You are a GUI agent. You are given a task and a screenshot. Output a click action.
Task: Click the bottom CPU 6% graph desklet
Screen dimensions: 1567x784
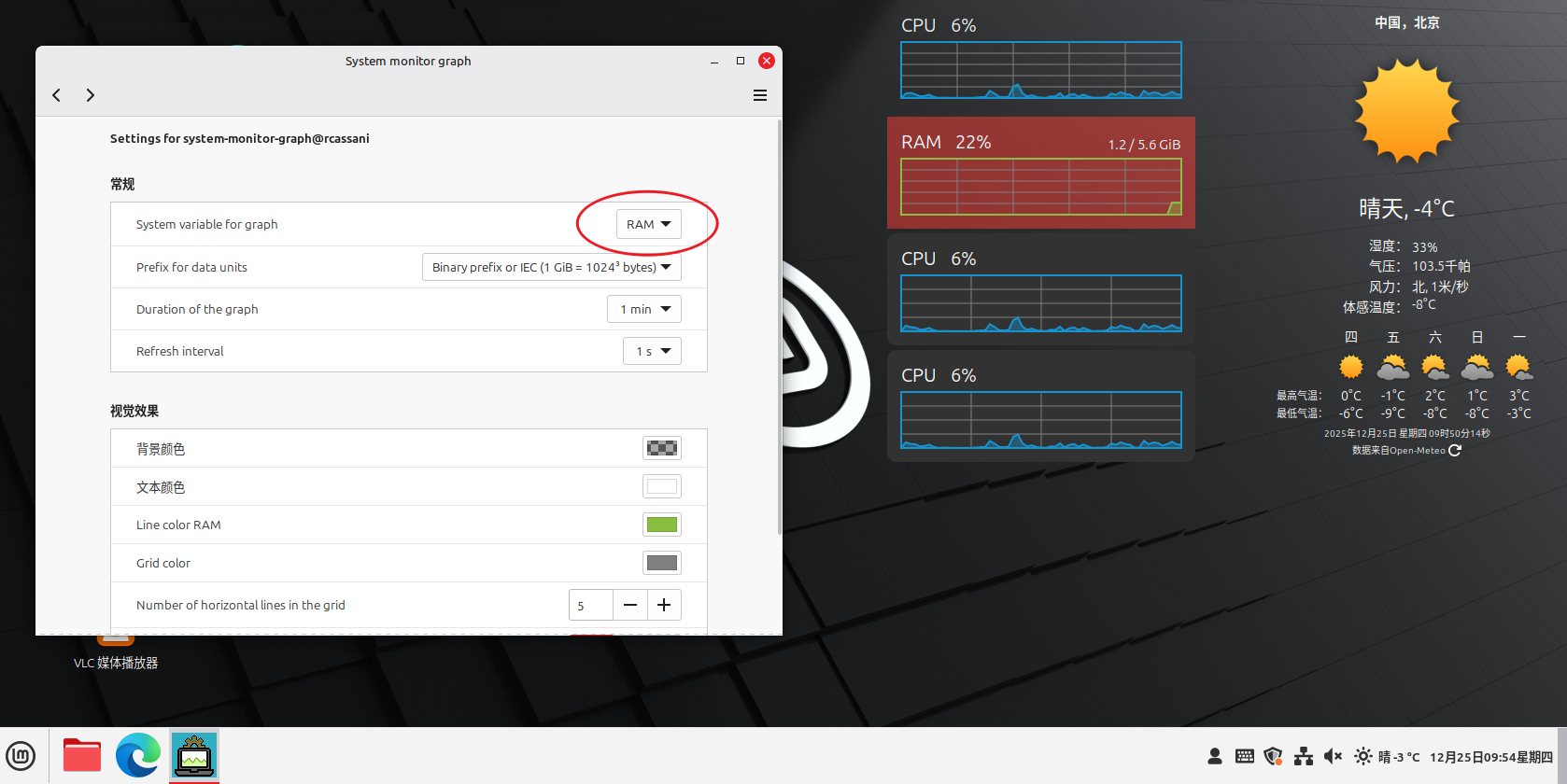click(1041, 406)
